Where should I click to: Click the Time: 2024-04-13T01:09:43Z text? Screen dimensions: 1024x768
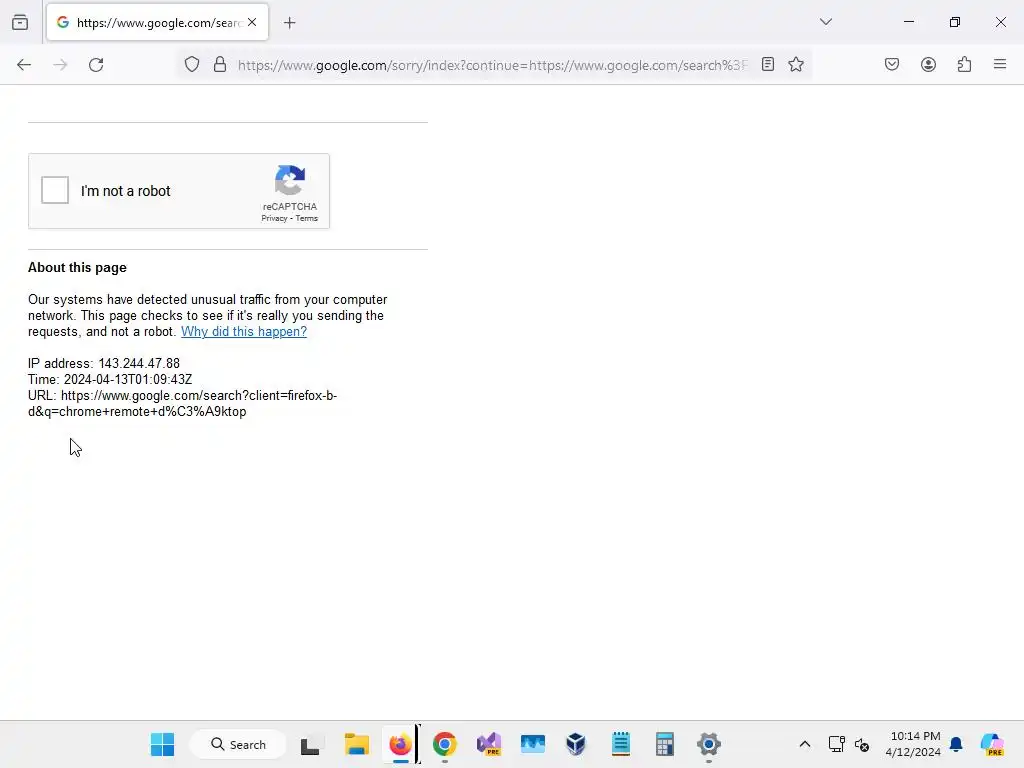(110, 379)
